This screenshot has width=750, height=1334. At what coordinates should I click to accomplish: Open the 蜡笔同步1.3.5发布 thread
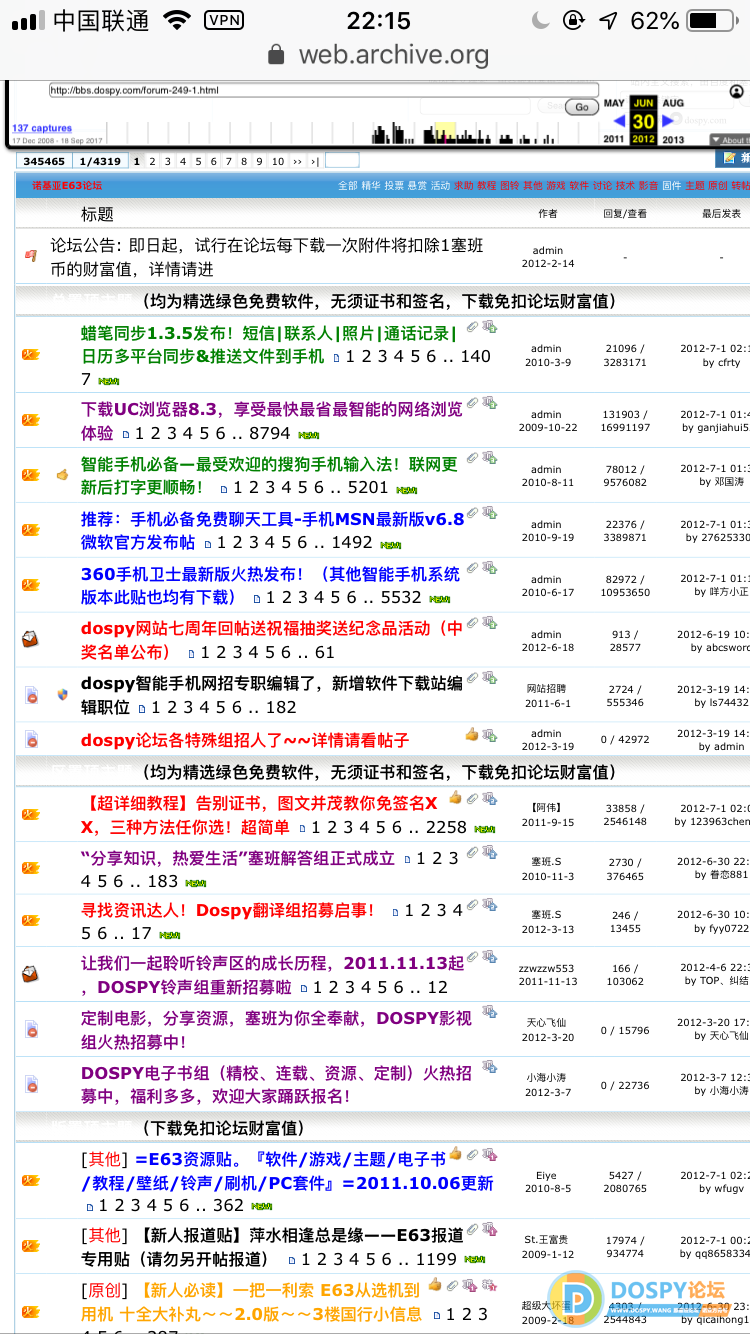pos(268,344)
